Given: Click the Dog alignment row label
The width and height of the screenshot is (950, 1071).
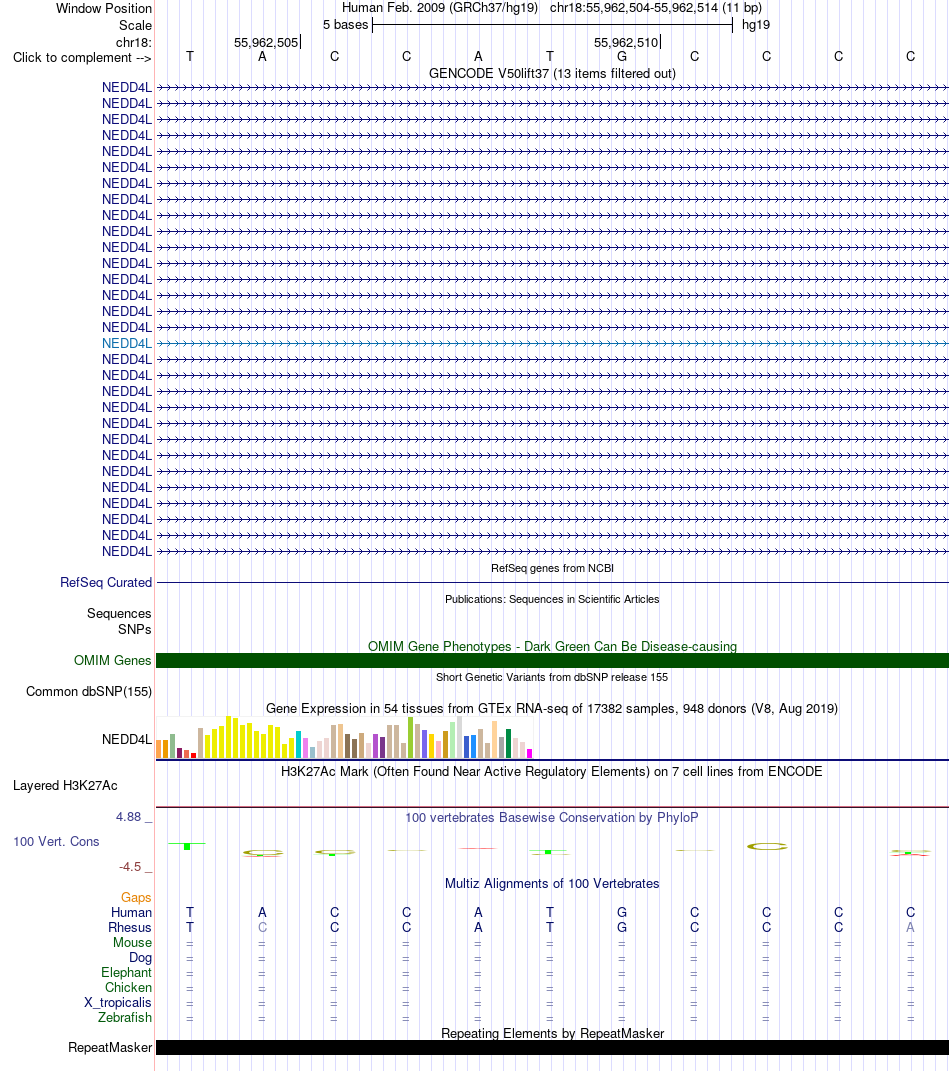Looking at the screenshot, I should (x=140, y=958).
